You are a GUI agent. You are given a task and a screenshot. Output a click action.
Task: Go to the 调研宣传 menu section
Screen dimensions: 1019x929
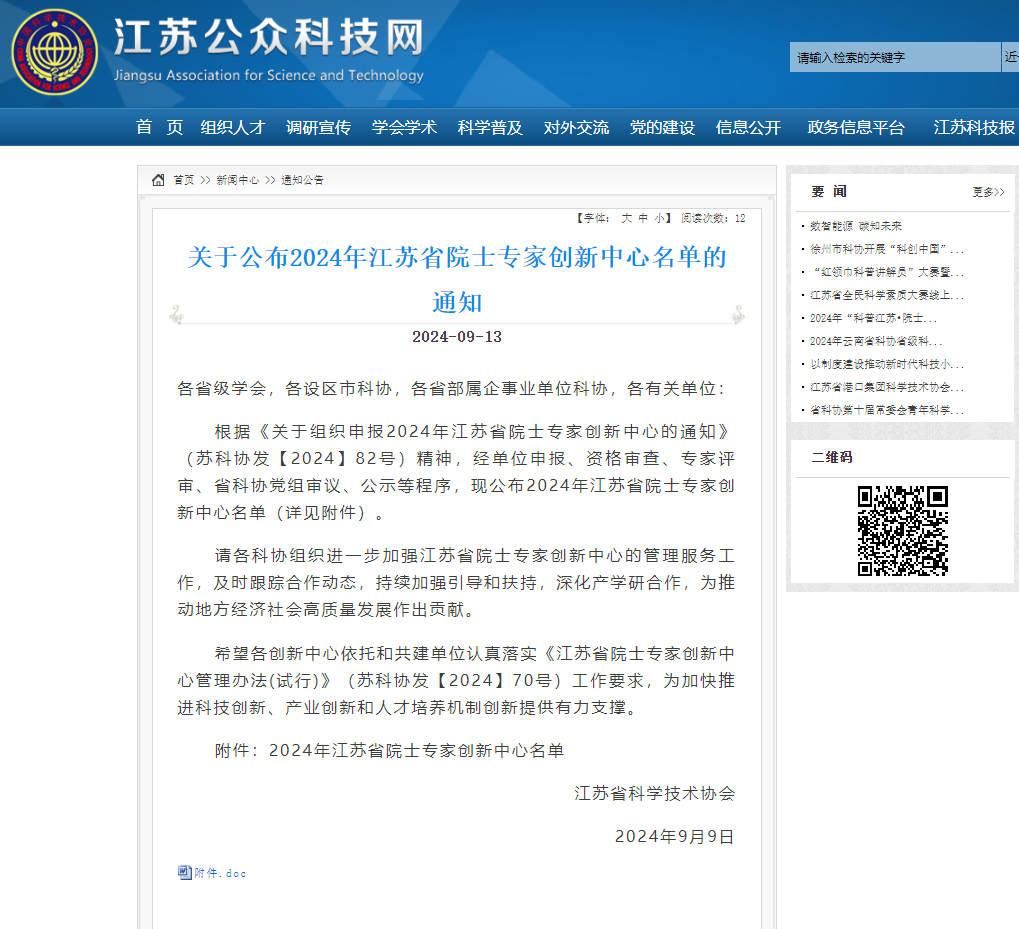pyautogui.click(x=318, y=127)
